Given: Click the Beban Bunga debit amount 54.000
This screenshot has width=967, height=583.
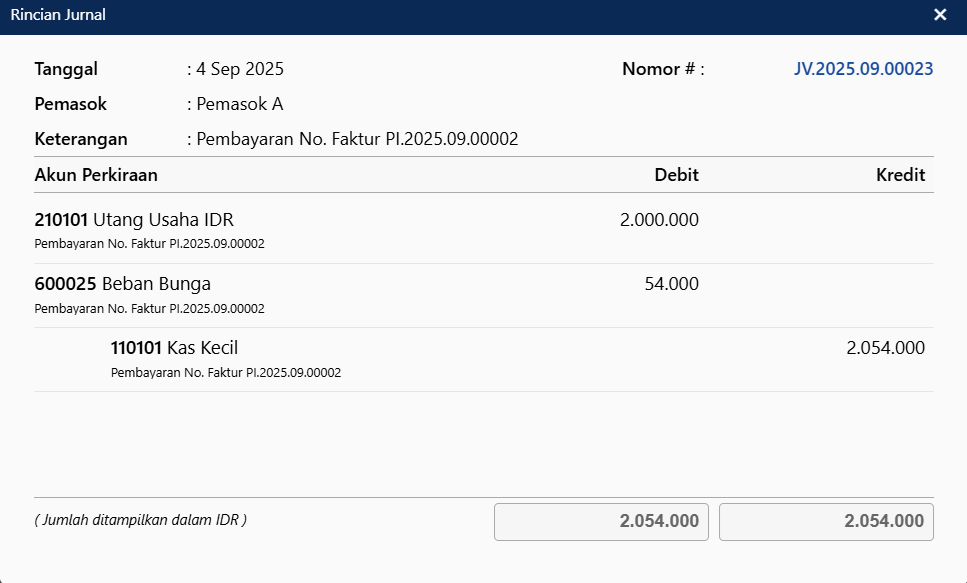Looking at the screenshot, I should [671, 284].
